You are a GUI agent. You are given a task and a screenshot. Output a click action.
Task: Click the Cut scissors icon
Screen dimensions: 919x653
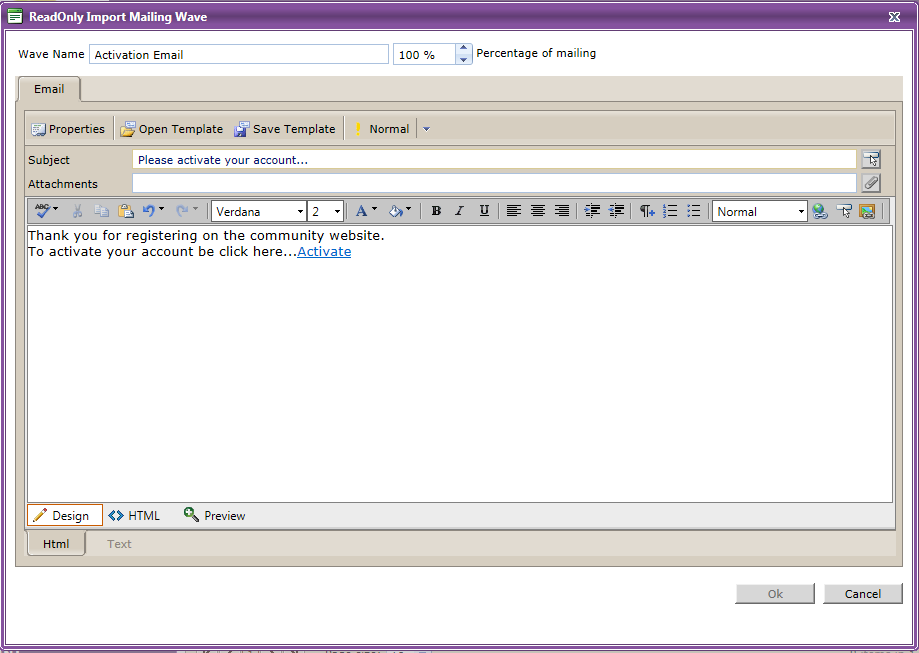pyautogui.click(x=77, y=211)
